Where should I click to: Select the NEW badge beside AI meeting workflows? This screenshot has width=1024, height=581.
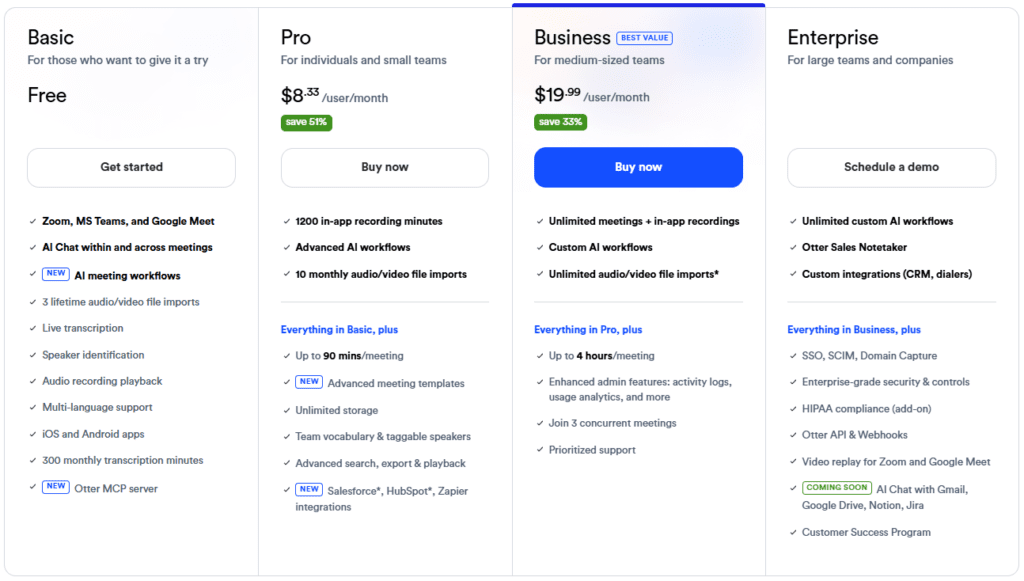(x=56, y=275)
